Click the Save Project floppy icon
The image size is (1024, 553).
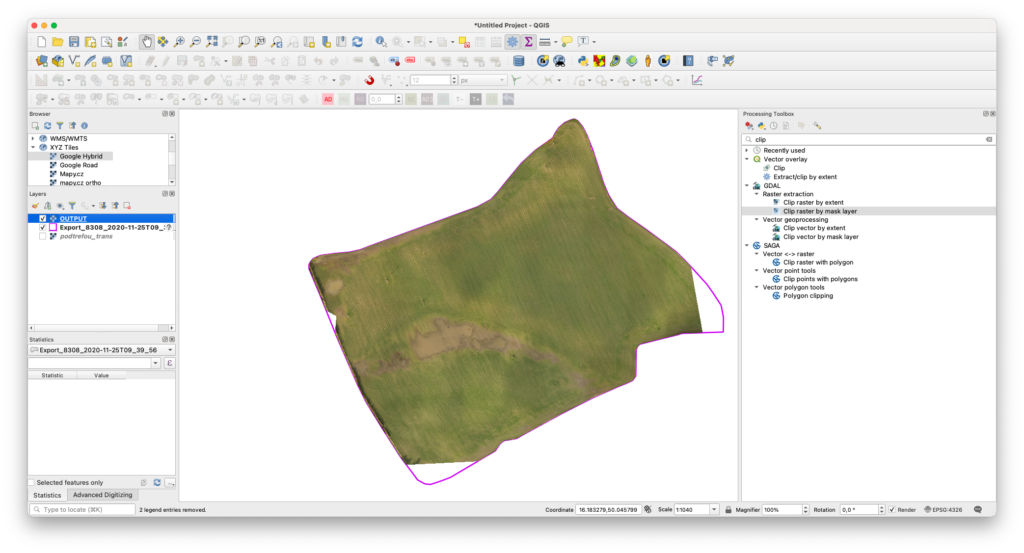(74, 42)
